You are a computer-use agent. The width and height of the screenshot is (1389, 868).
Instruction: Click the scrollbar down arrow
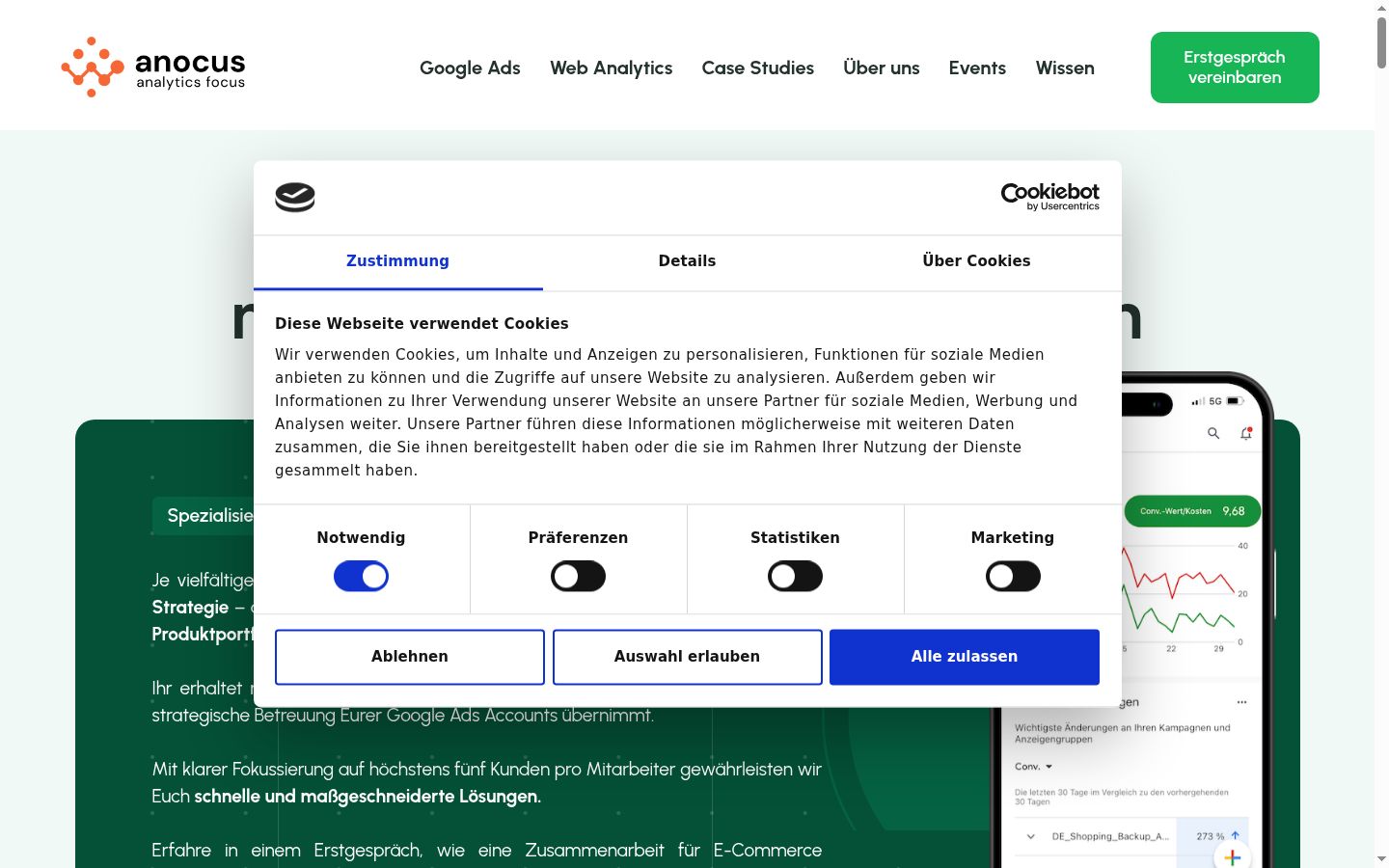(1381, 858)
